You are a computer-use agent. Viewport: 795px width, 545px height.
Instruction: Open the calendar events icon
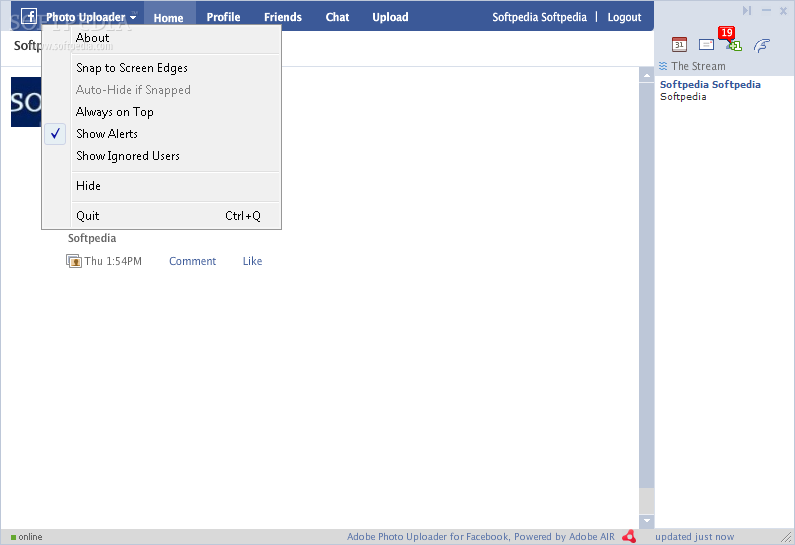(679, 45)
